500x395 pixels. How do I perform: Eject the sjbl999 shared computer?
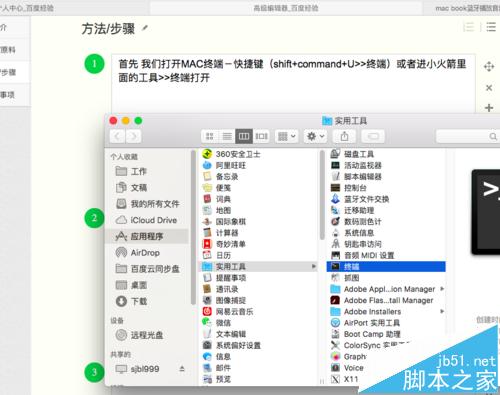(x=182, y=369)
